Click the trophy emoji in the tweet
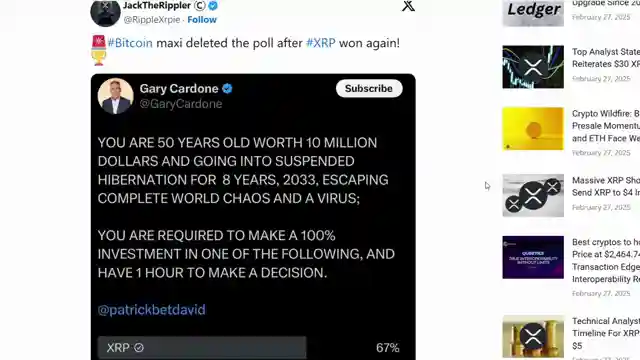Image resolution: width=640 pixels, height=360 pixels. tap(98, 58)
